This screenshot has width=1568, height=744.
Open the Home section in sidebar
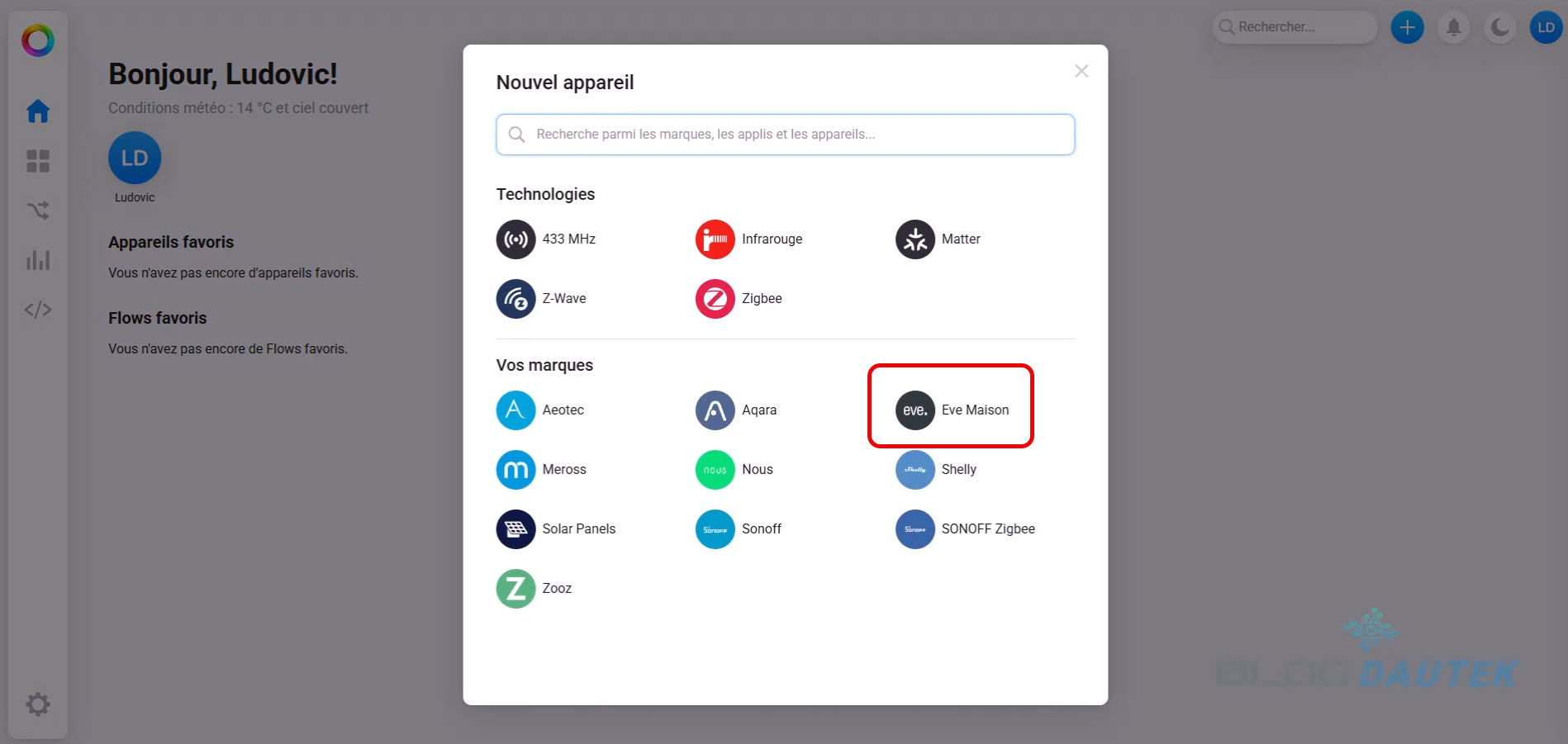point(38,111)
